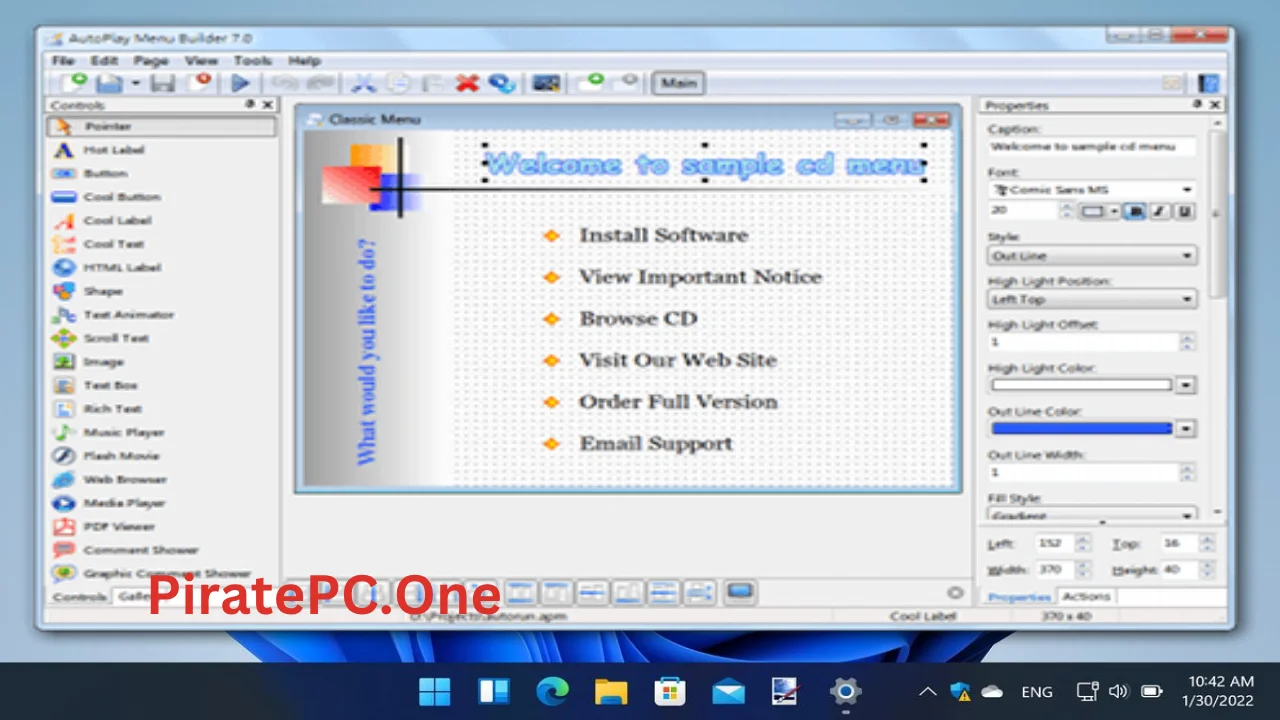
Task: Open High Light Position dropdown showing Left Top
Action: 1092,299
